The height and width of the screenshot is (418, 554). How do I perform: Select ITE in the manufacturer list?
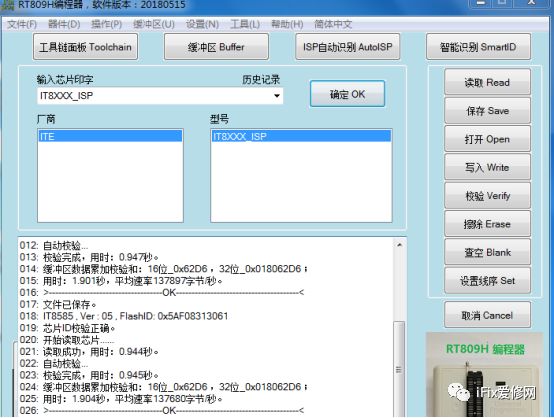click(110, 136)
